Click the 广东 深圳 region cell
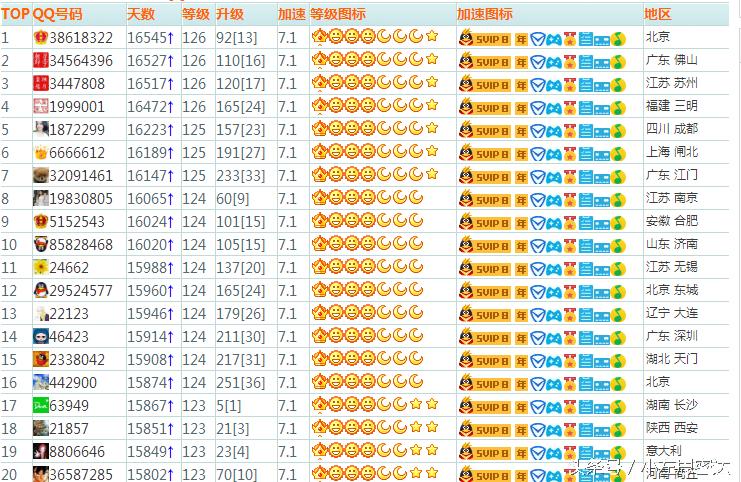 [671, 336]
